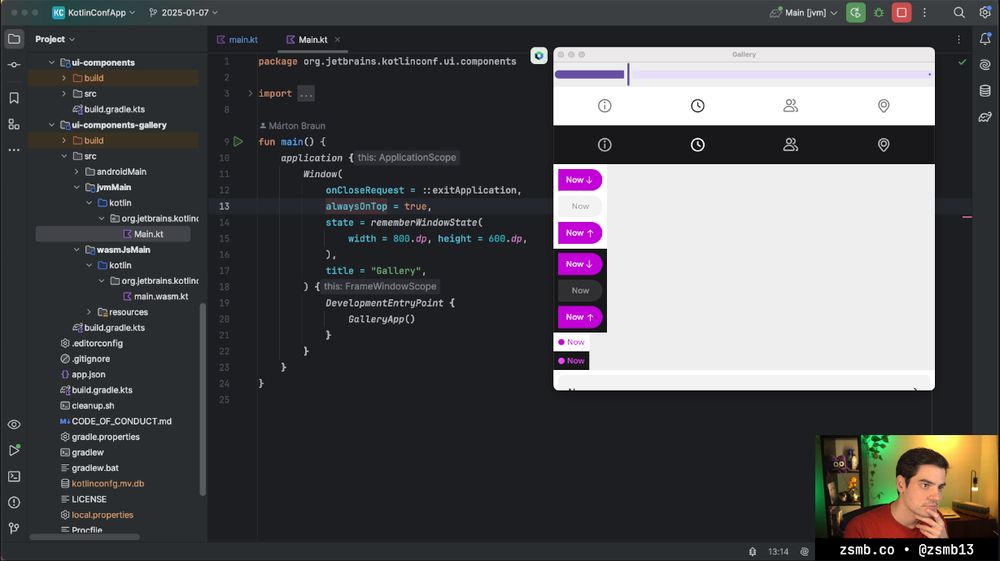Viewport: 1000px width, 561px height.
Task: Toggle the grey Now button on light background
Action: [580, 206]
